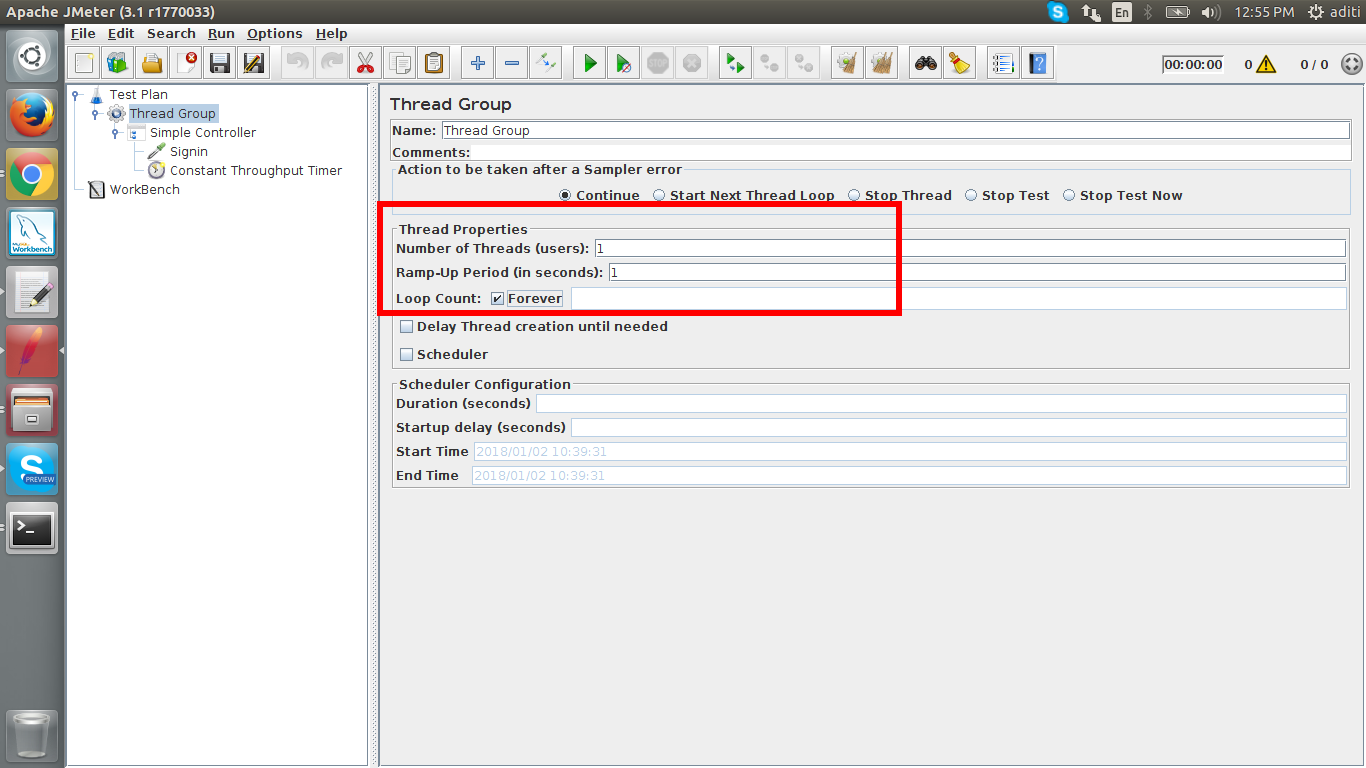
Task: Click Remote Shutdown All icon
Action: [x=803, y=64]
